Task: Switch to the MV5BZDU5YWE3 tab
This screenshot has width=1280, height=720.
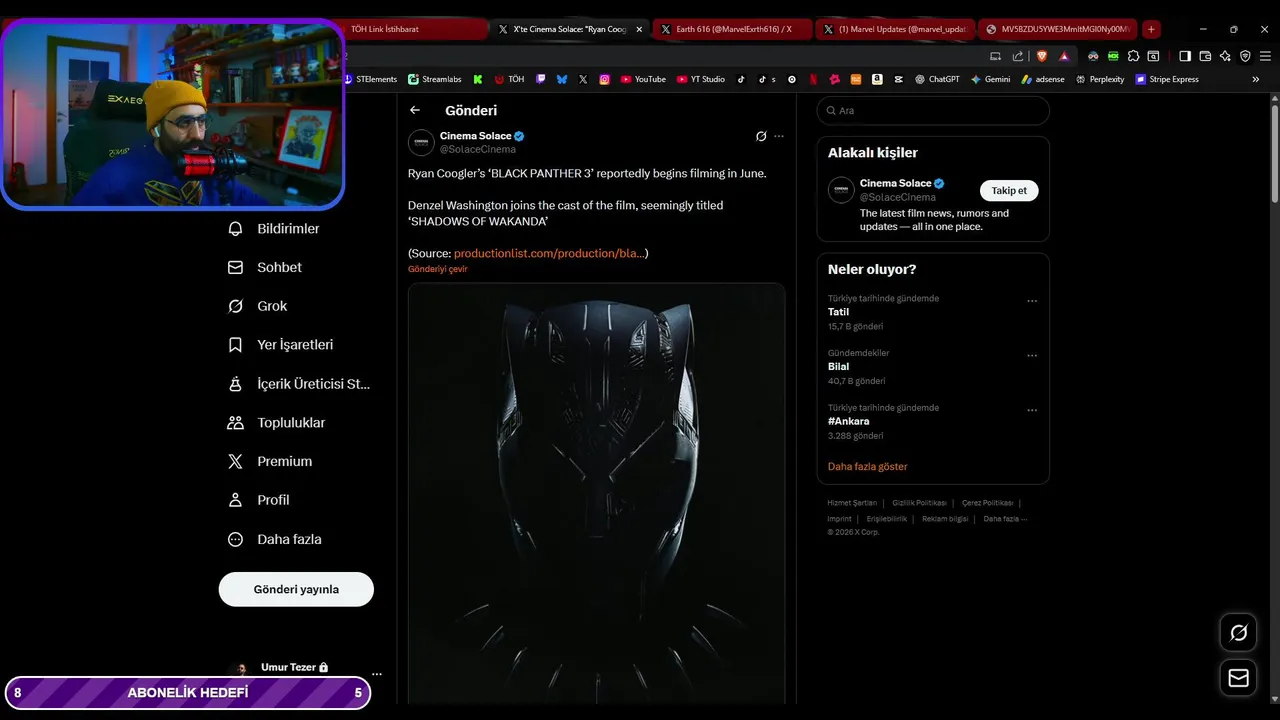Action: [x=1057, y=29]
